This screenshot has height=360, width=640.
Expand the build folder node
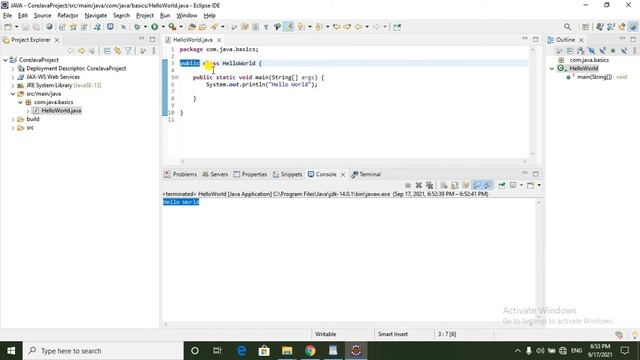click(x=13, y=119)
